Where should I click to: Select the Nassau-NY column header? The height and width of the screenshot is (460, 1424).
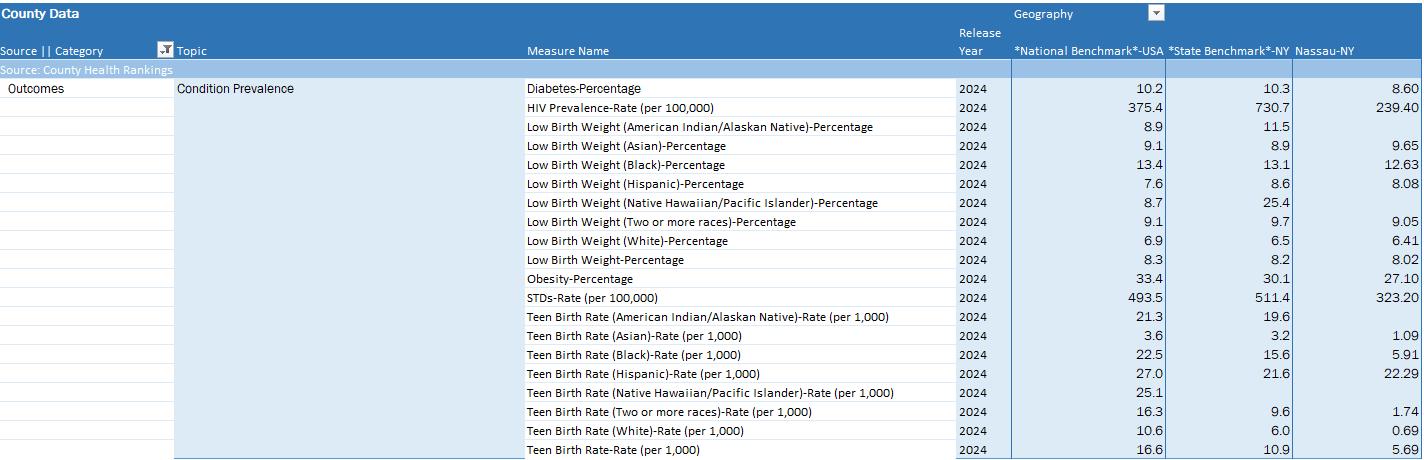(1324, 51)
